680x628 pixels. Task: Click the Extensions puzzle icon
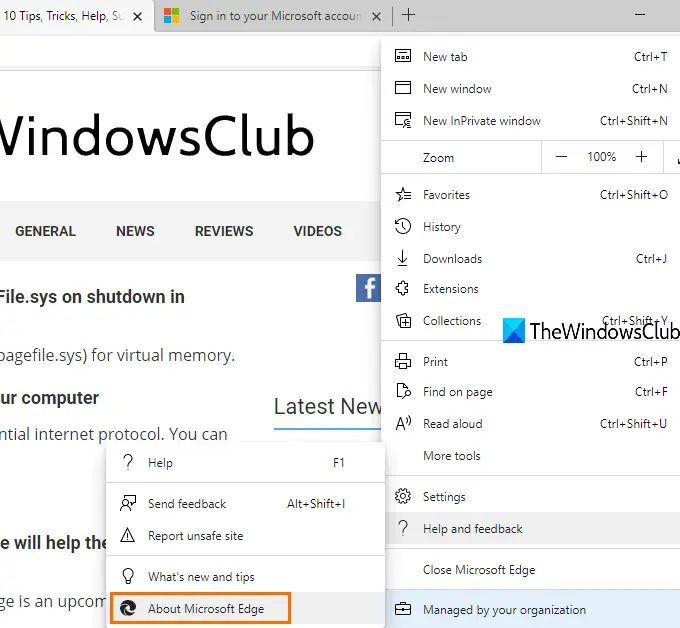coord(402,288)
